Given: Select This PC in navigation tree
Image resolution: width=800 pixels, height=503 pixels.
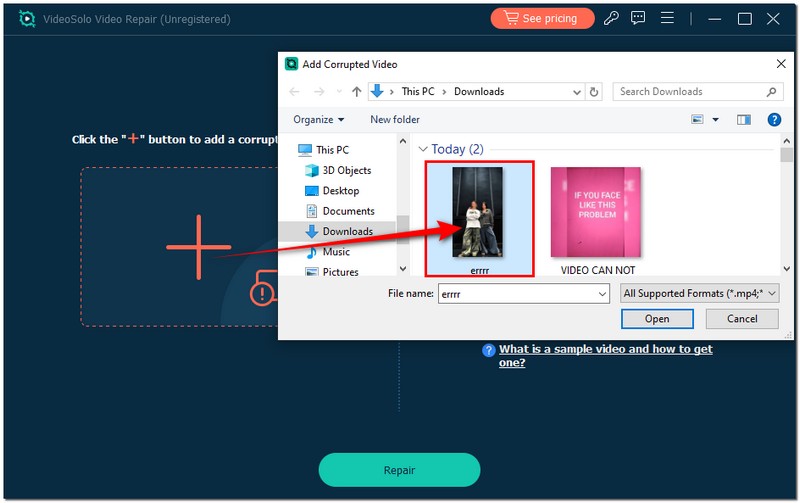Looking at the screenshot, I should click(x=324, y=149).
